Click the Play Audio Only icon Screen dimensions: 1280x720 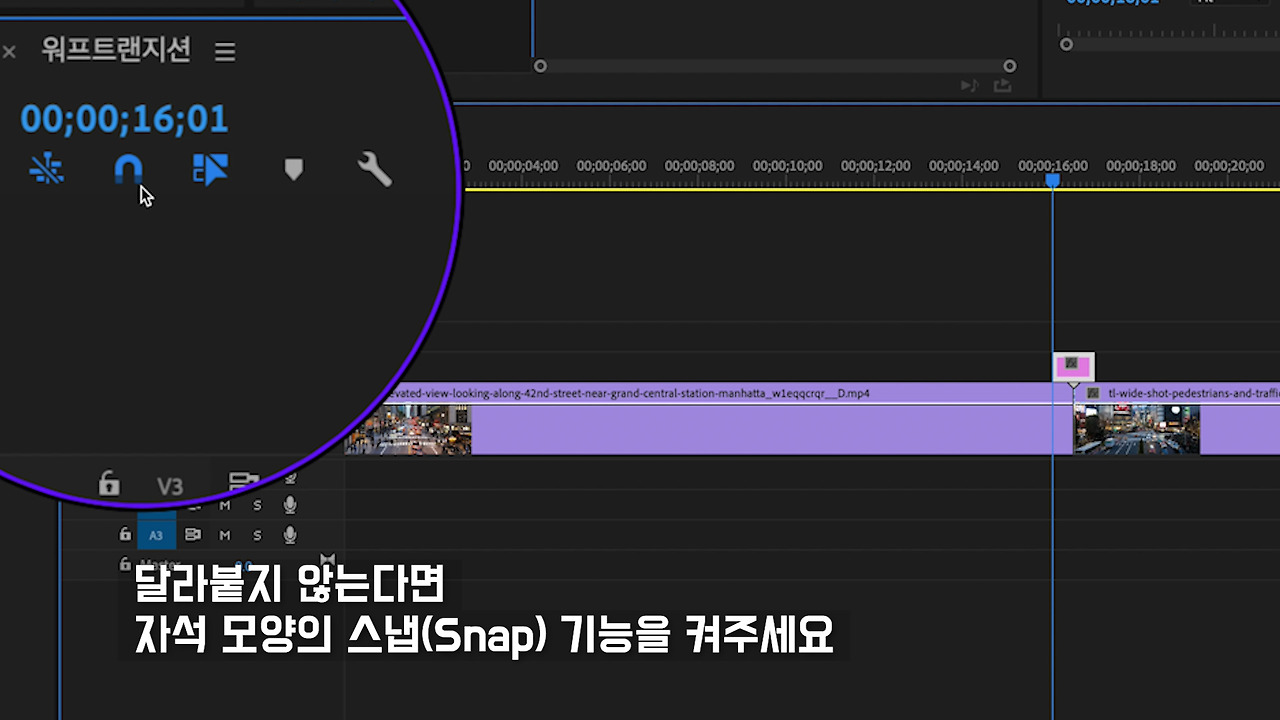(967, 86)
